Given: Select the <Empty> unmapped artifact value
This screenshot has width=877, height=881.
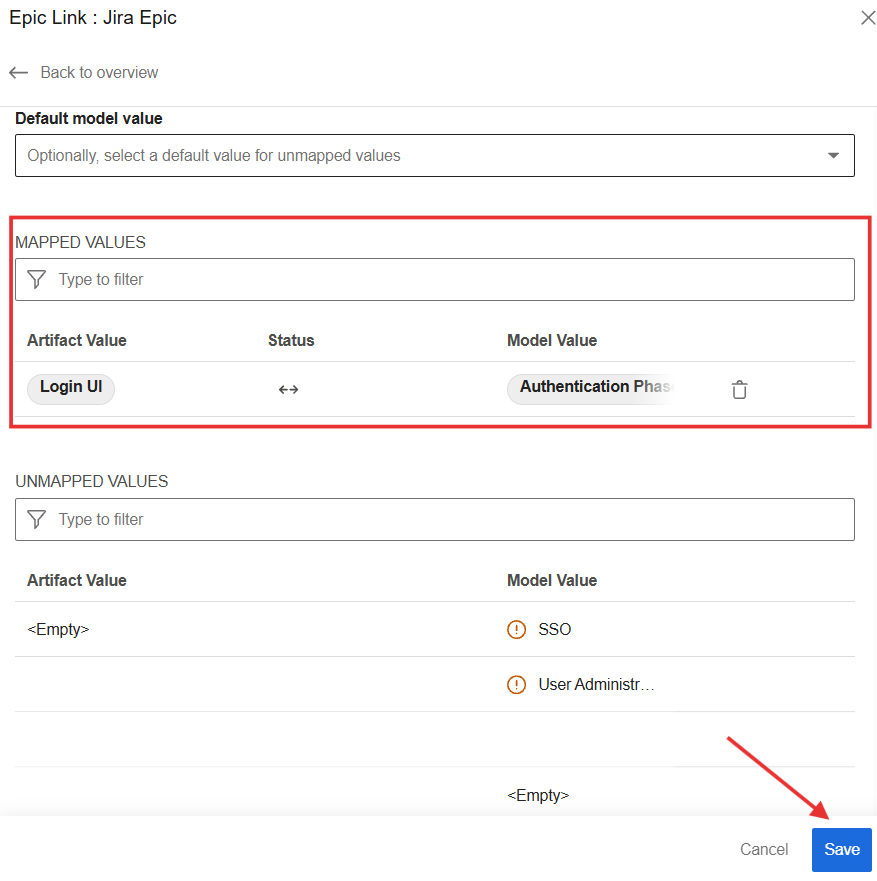Looking at the screenshot, I should tap(58, 630).
